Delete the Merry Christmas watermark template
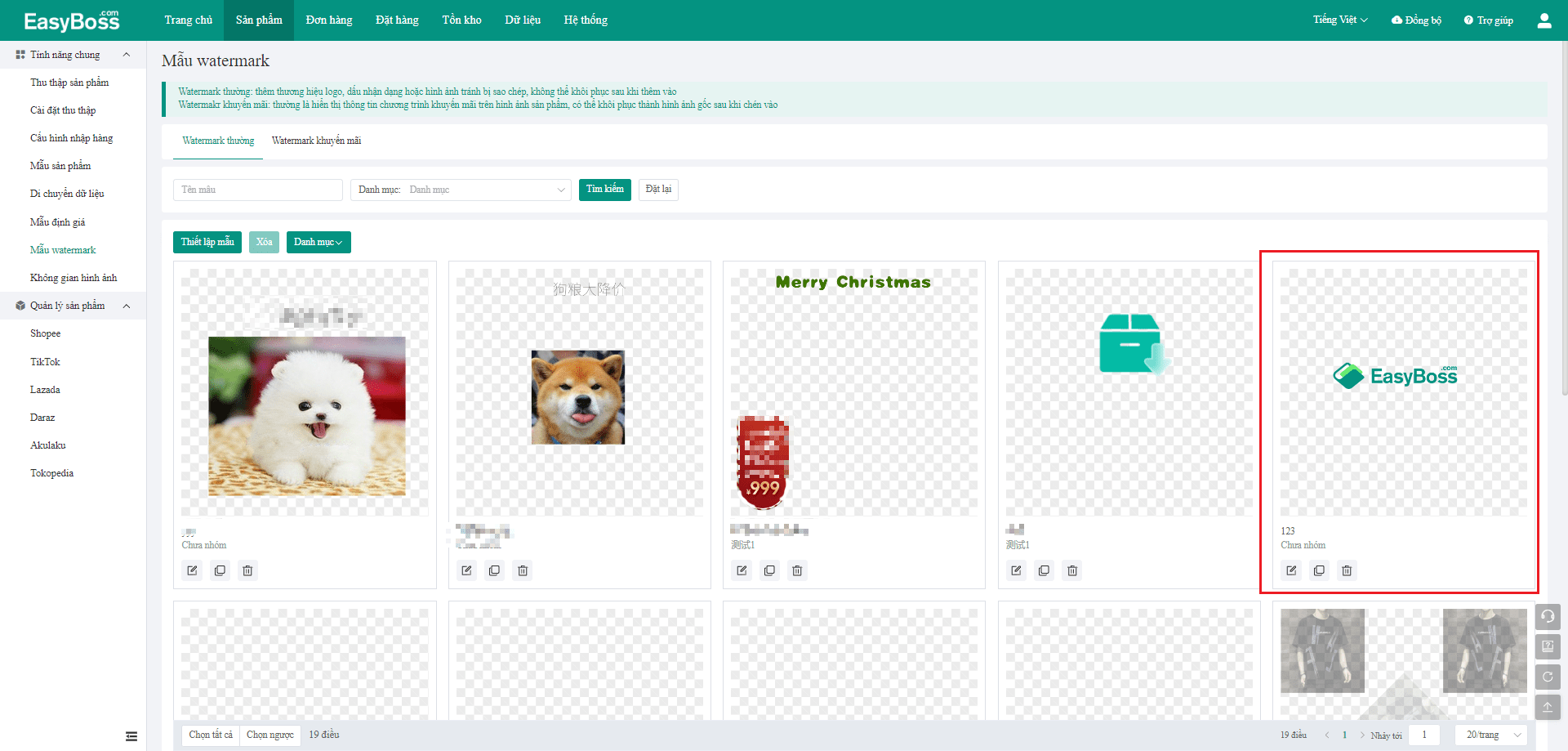 (x=797, y=570)
